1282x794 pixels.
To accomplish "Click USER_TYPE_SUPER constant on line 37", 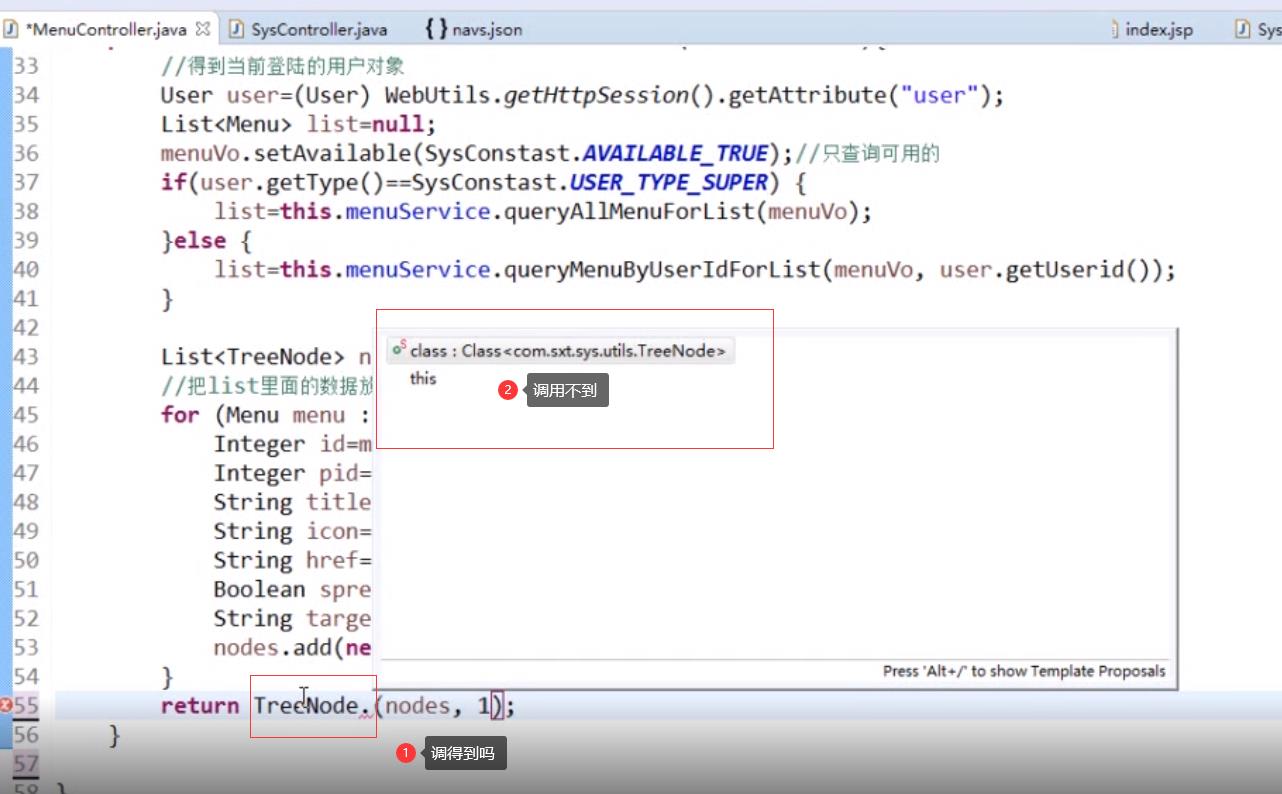I will [668, 183].
